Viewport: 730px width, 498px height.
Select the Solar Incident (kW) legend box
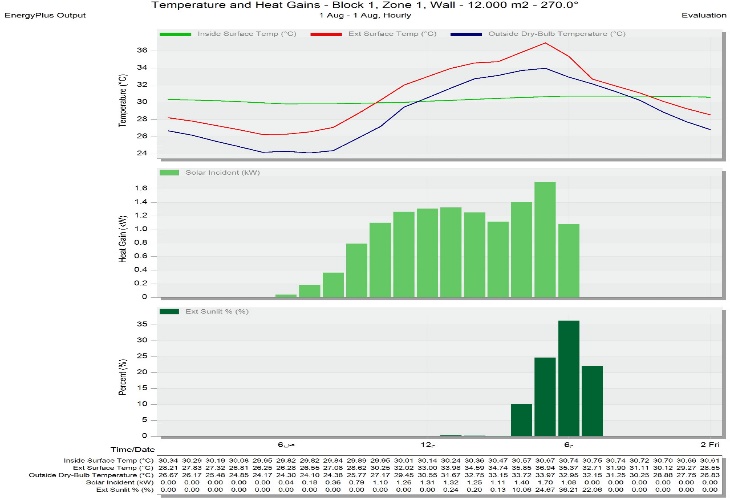click(166, 174)
